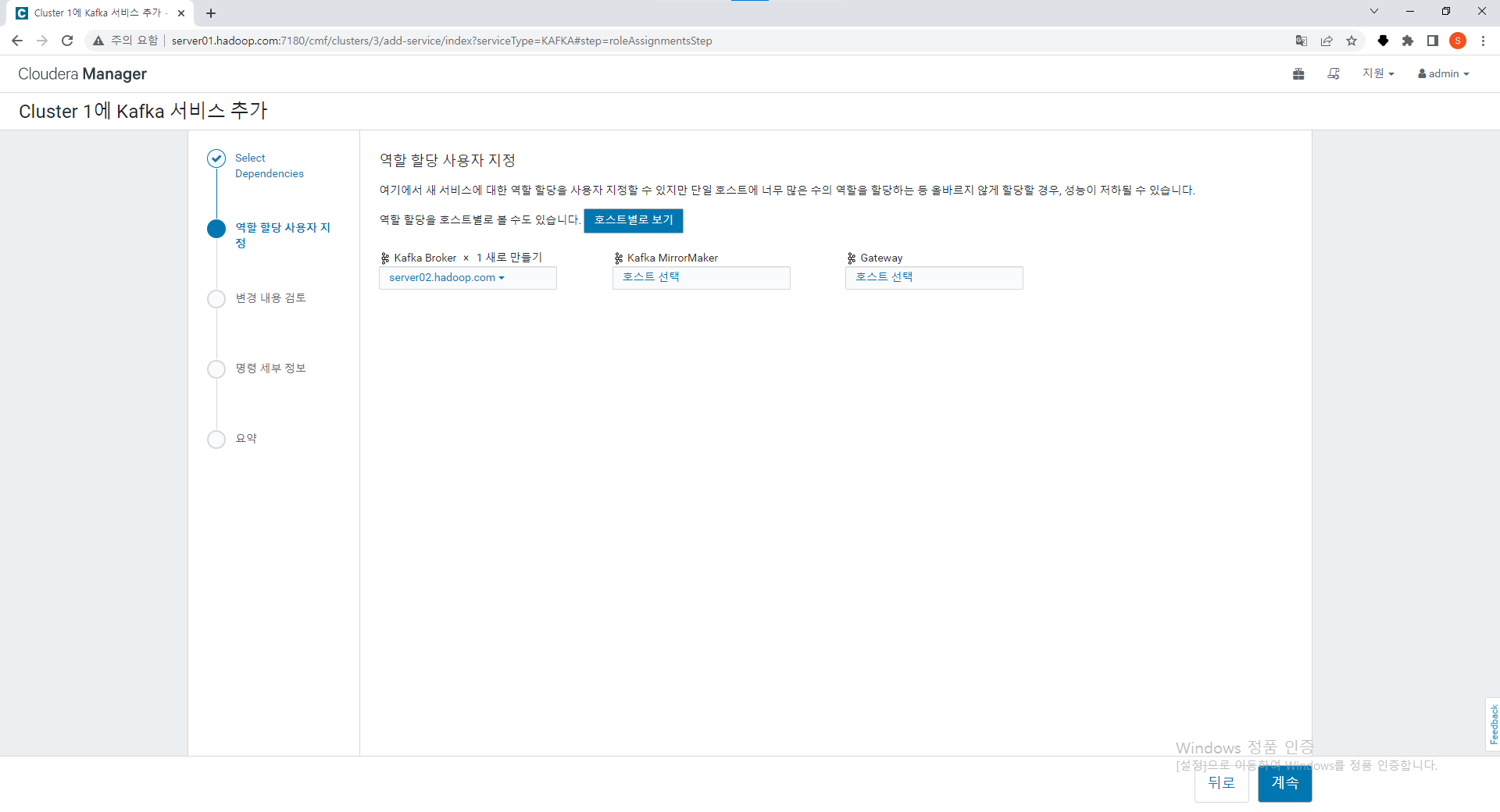This screenshot has height=812, width=1500.
Task: Click the 역할 할당 사용자 지정 step label
Action: coord(283,235)
